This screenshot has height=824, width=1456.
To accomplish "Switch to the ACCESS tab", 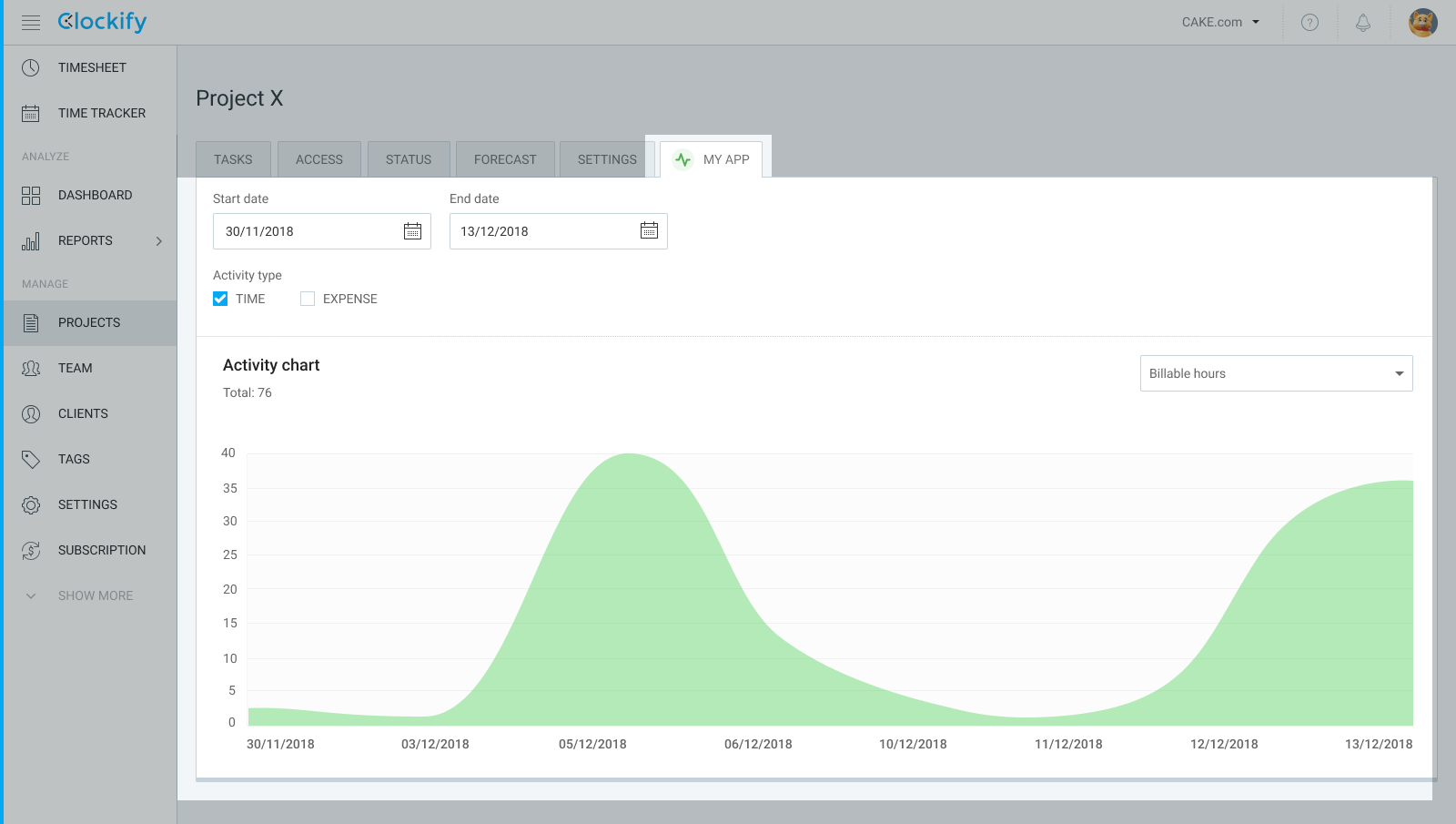I will click(x=319, y=159).
